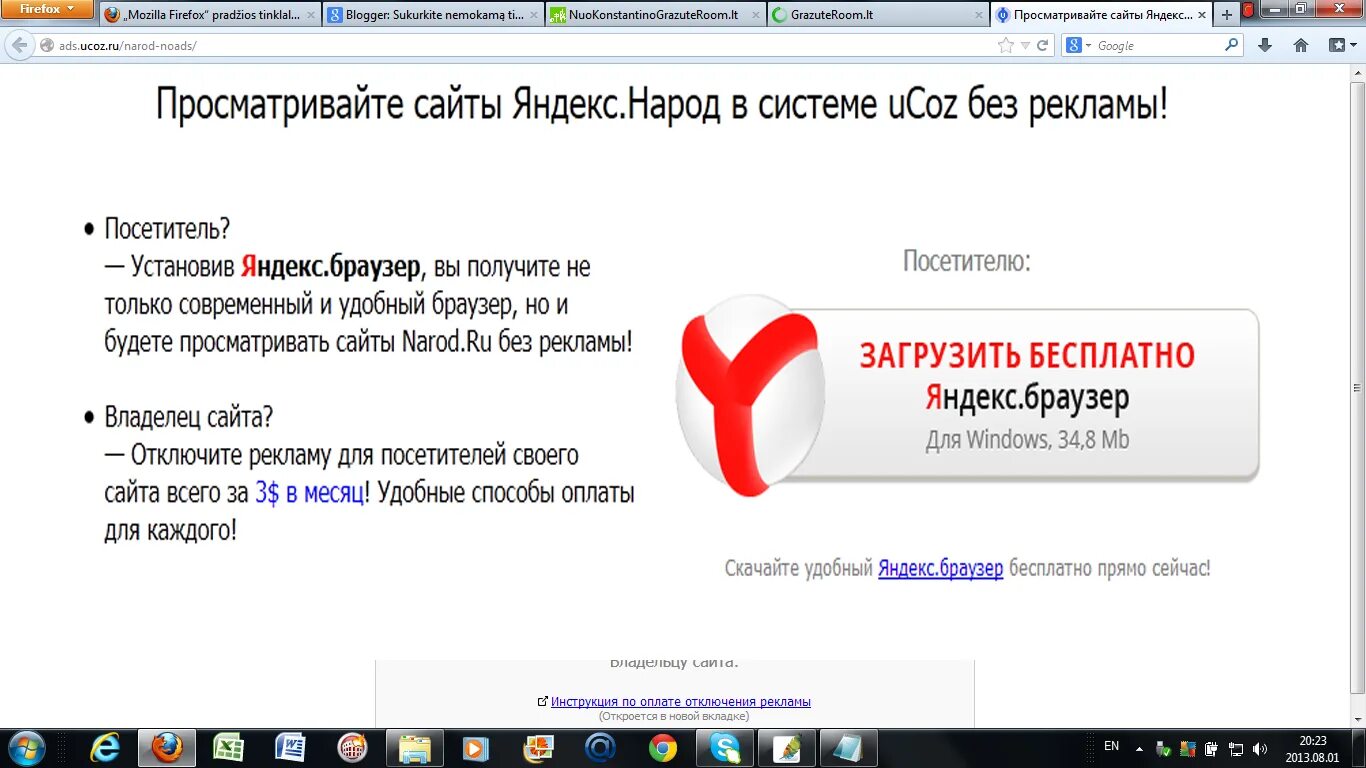Close the Просматривайте сайты Яндекс tab

[1201, 15]
